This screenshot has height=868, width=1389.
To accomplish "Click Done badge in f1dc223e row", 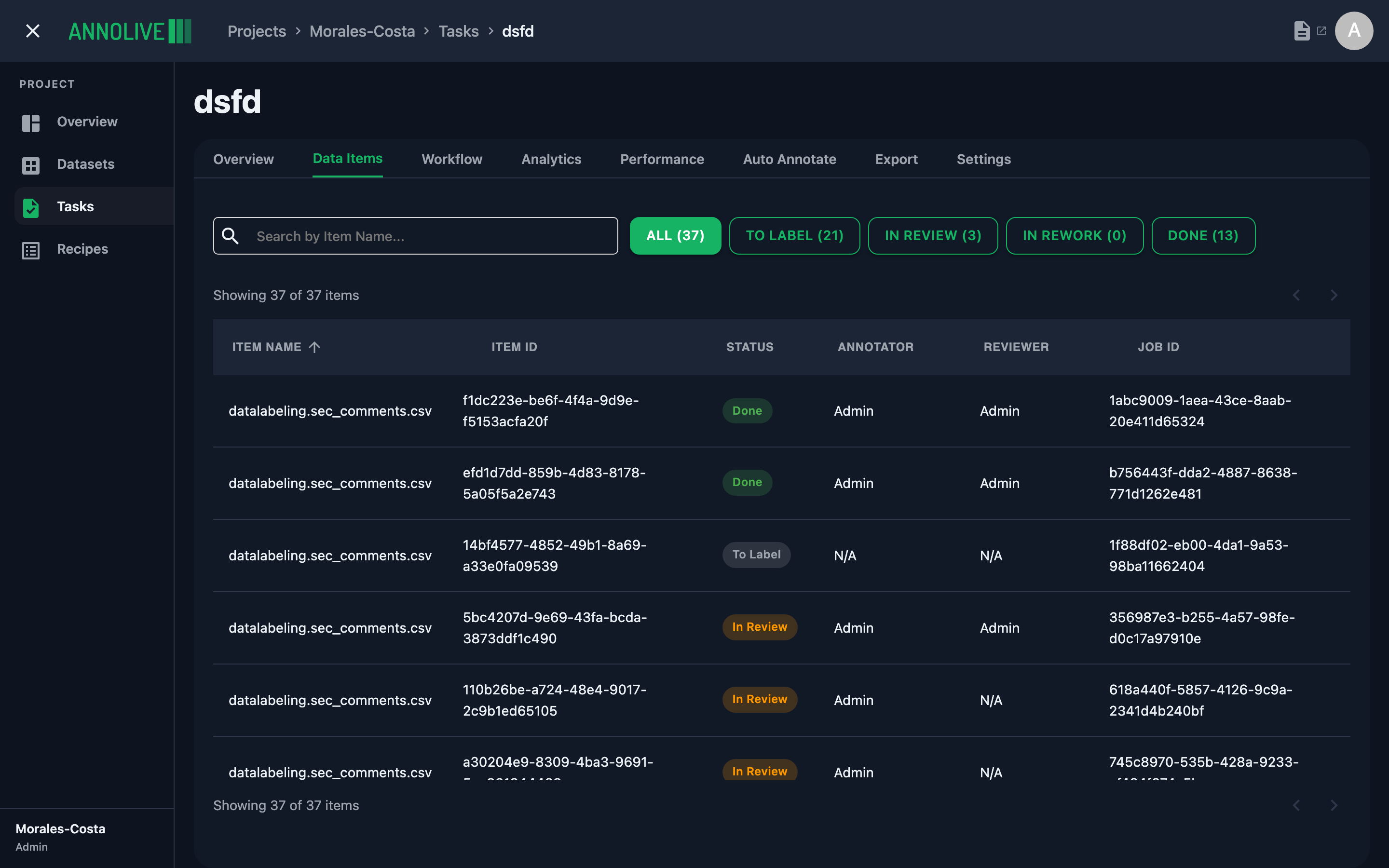I will point(747,411).
